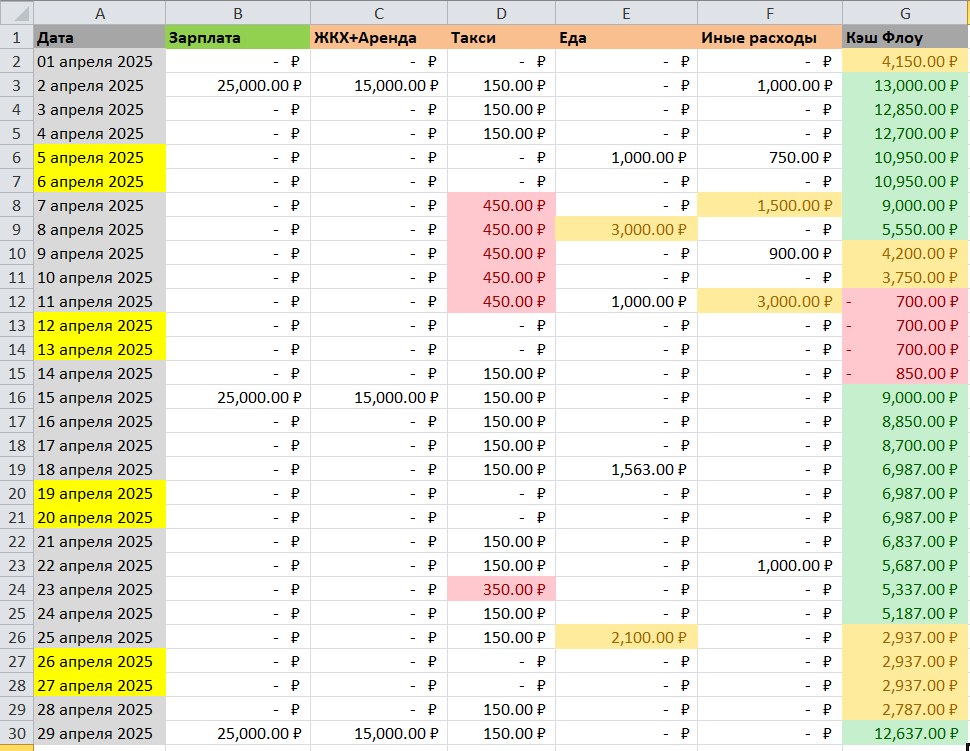Viewport: 970px width, 751px height.
Task: Click the 'Иные расходы' header cell
Action: click(770, 37)
